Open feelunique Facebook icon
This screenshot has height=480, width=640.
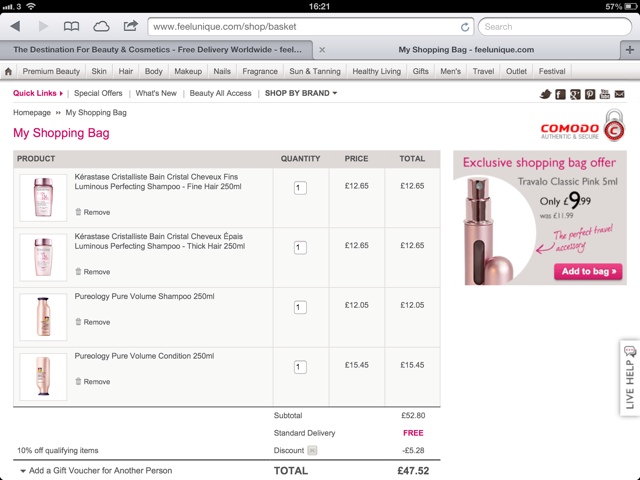[x=560, y=94]
